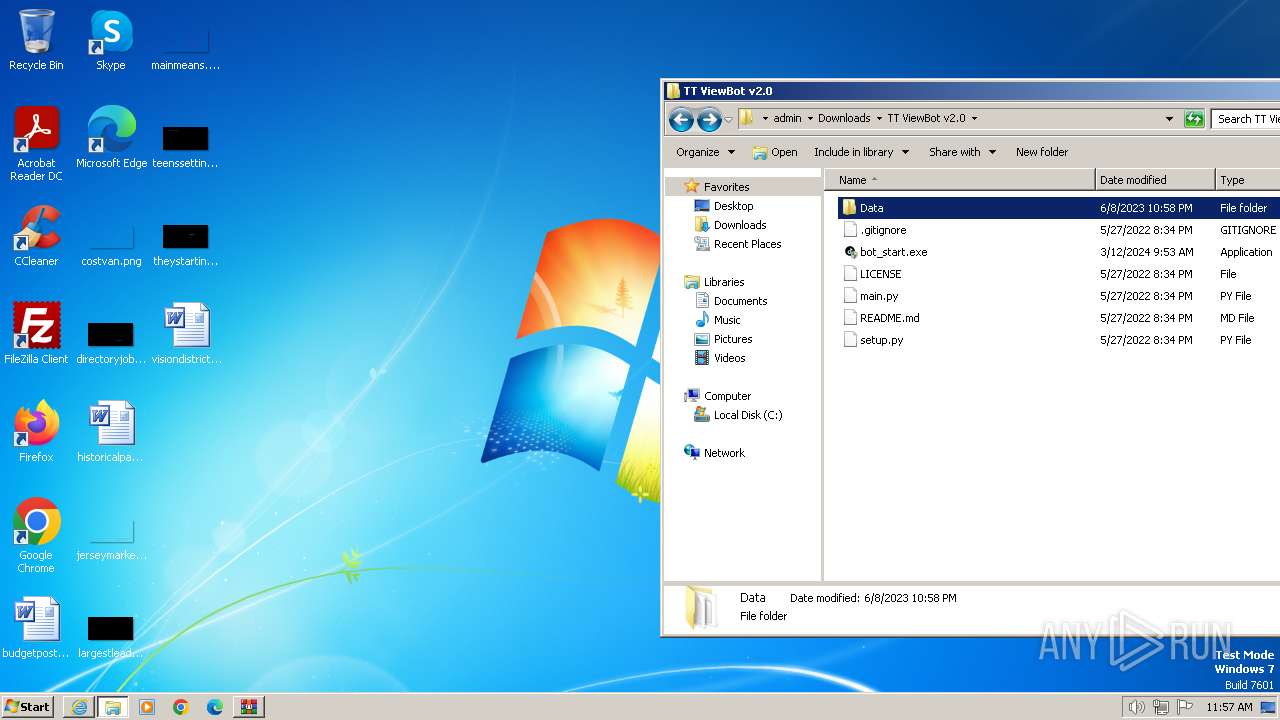Open Share with dropdown menu
Image resolution: width=1280 pixels, height=720 pixels.
coord(962,152)
